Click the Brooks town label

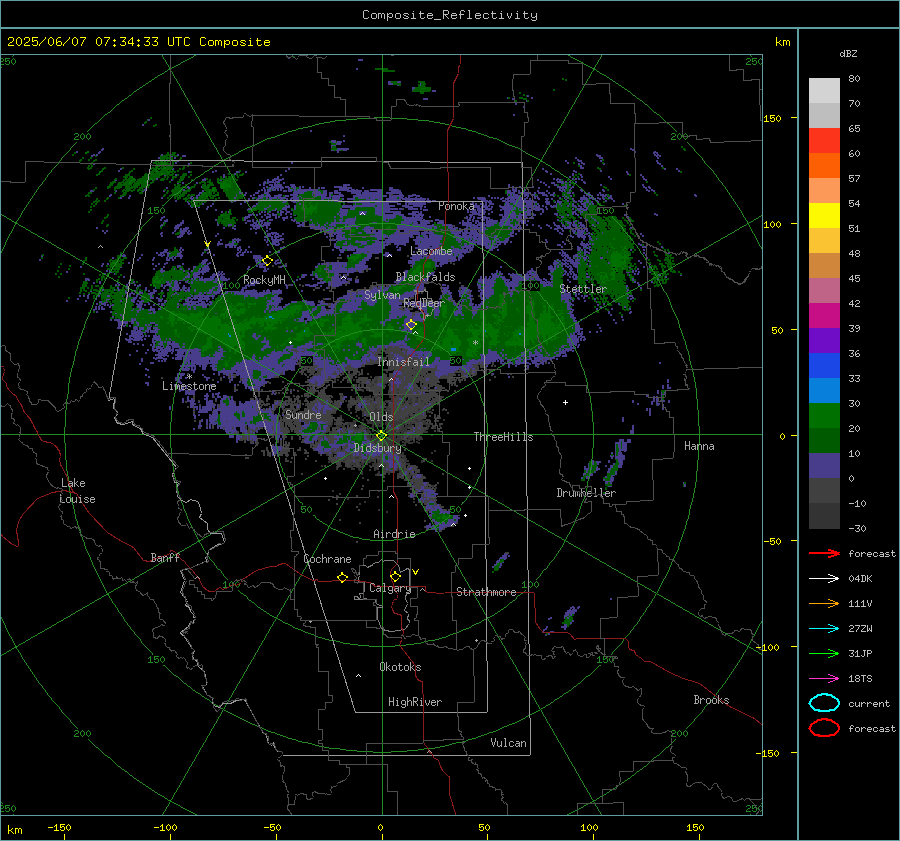711,700
